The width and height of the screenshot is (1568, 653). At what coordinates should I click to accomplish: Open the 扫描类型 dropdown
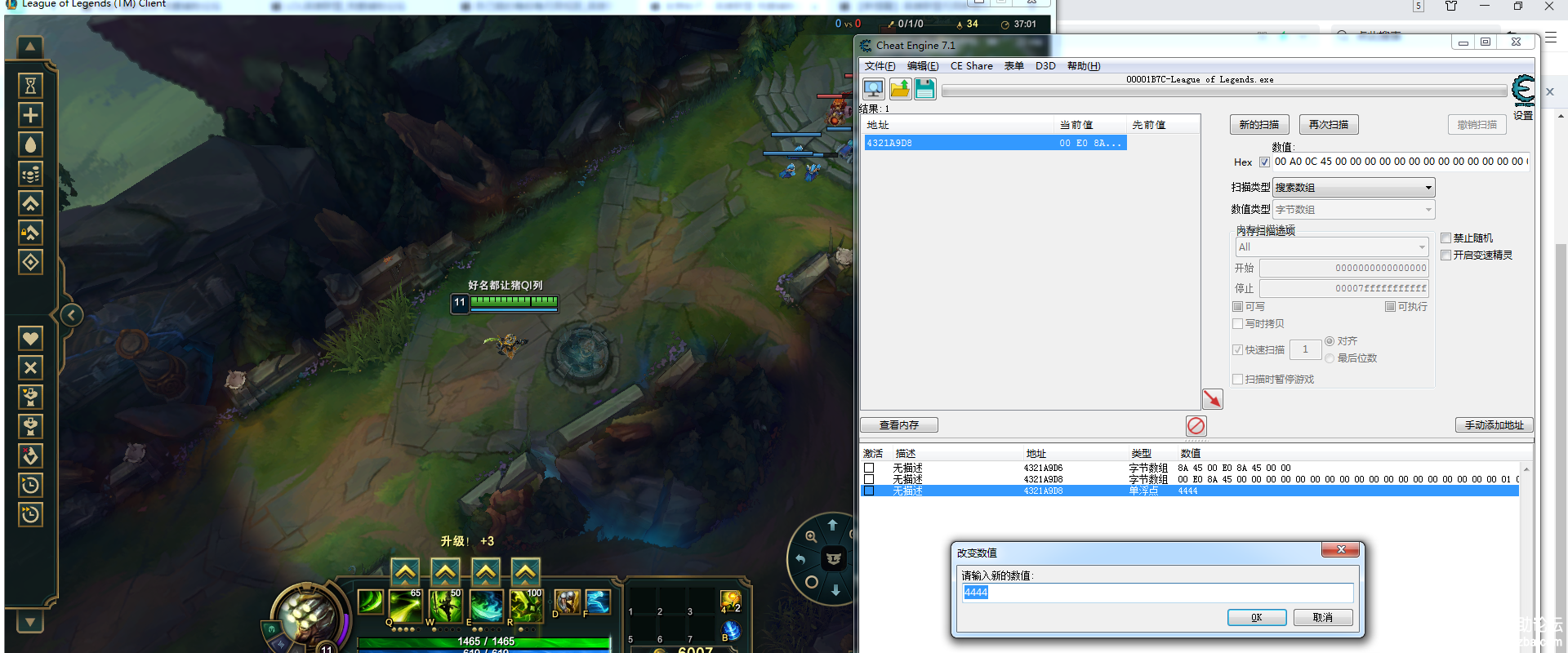1353,188
